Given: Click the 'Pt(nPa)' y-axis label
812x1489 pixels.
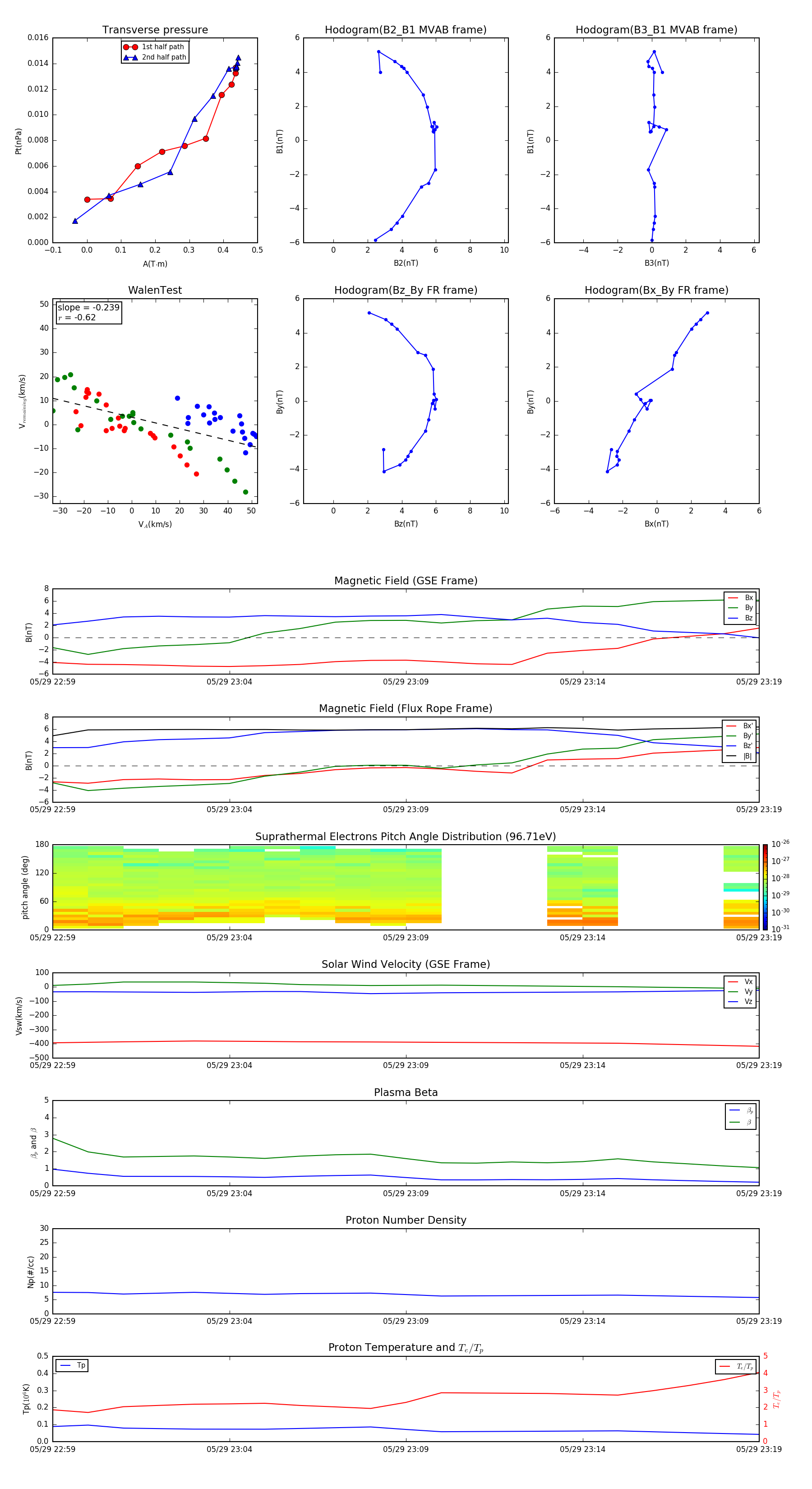Looking at the screenshot, I should click(18, 140).
